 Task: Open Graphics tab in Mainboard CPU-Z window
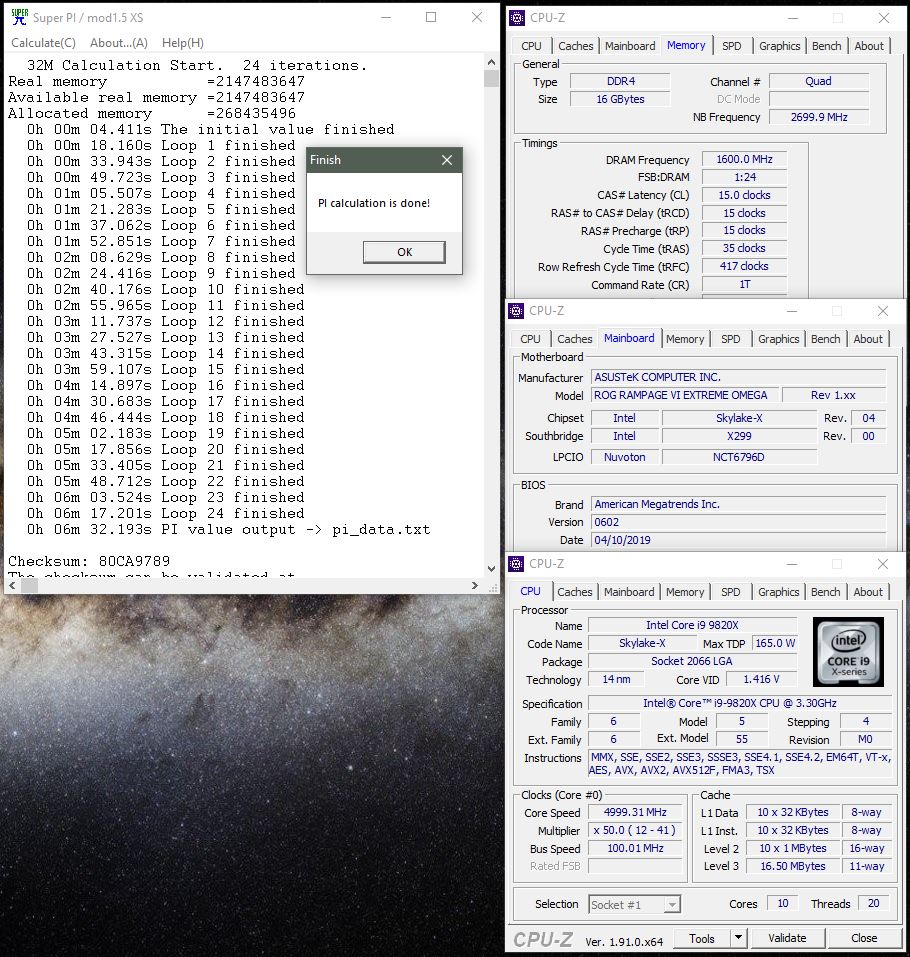(778, 339)
